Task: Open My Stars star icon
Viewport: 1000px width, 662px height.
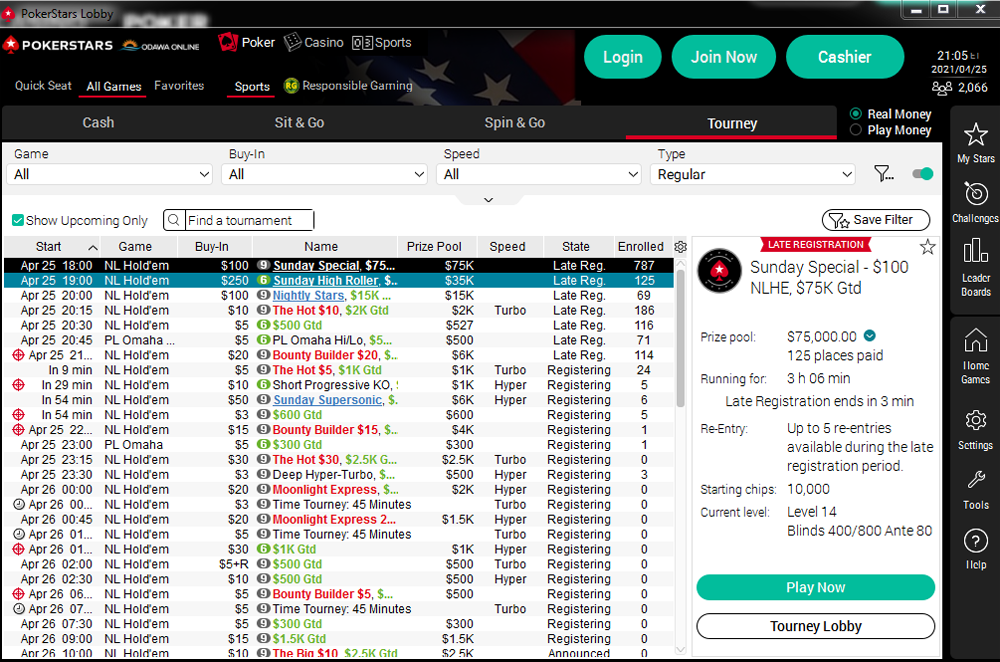Action: pos(975,135)
